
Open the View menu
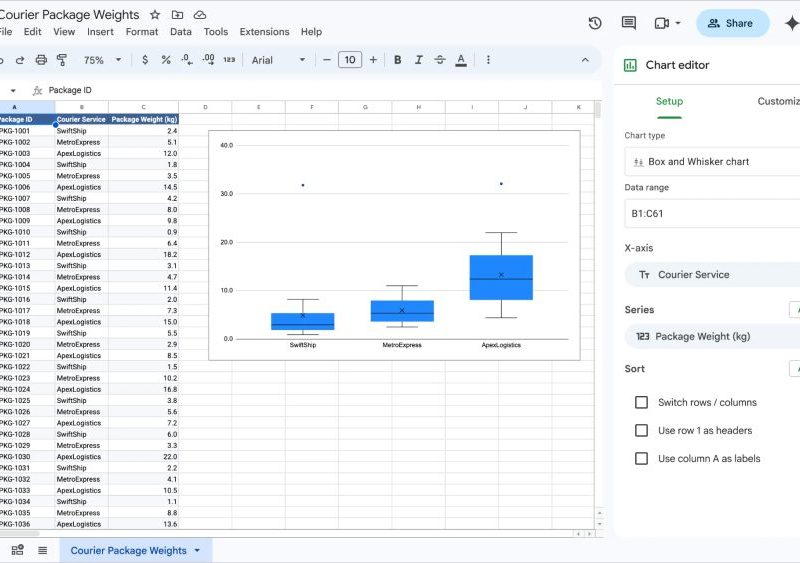64,32
